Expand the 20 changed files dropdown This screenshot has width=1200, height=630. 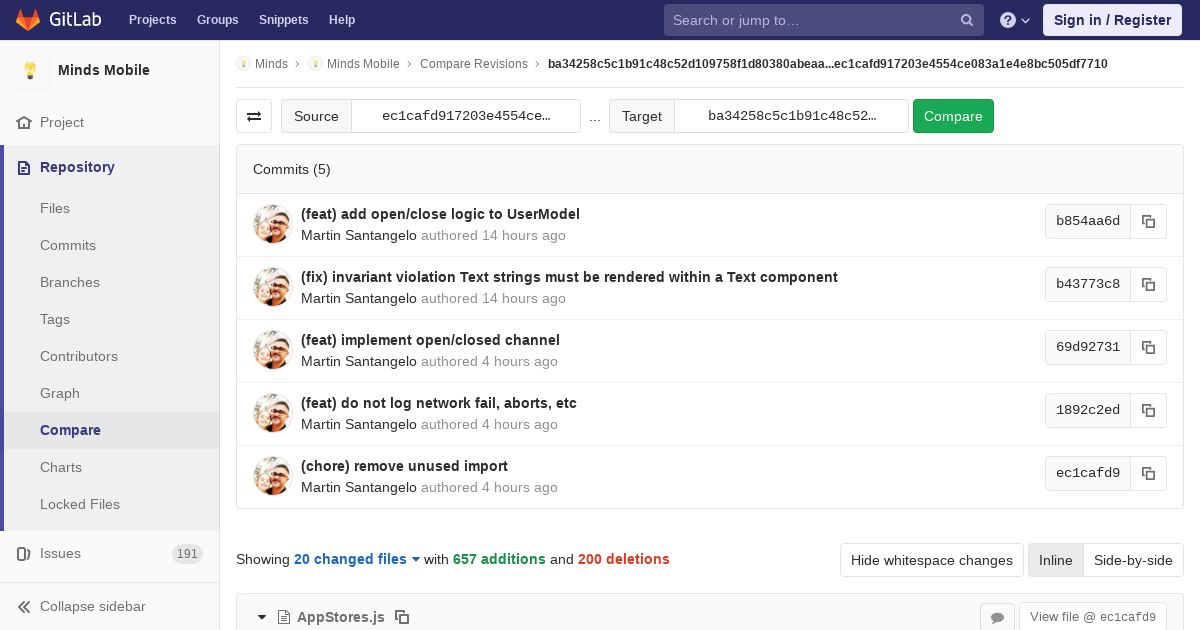[x=357, y=559]
